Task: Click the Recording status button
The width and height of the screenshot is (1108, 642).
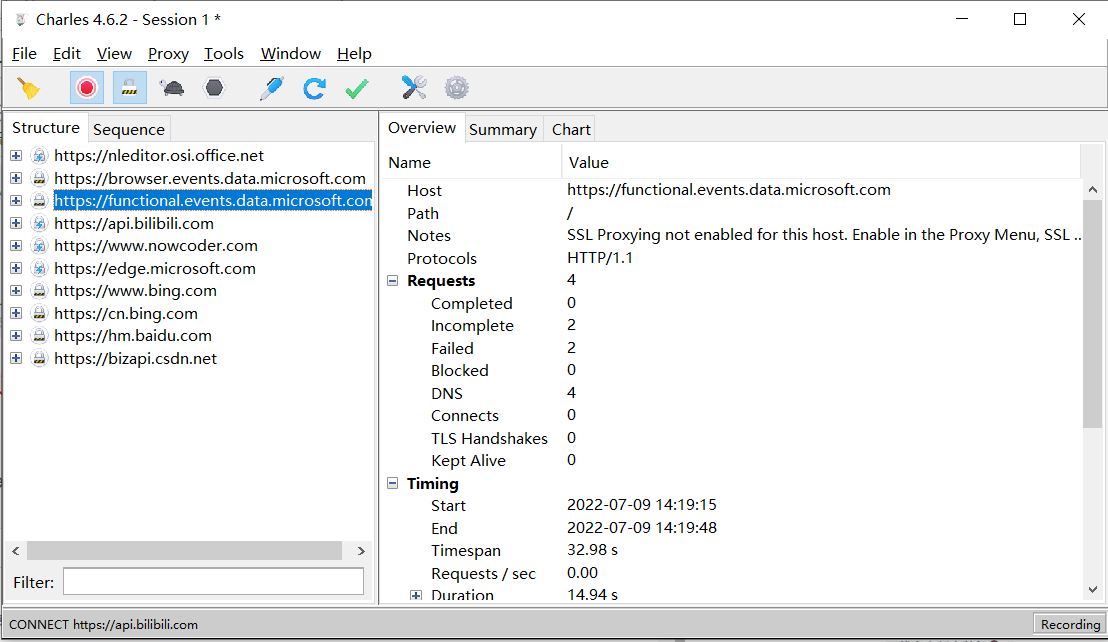Action: coord(1070,624)
